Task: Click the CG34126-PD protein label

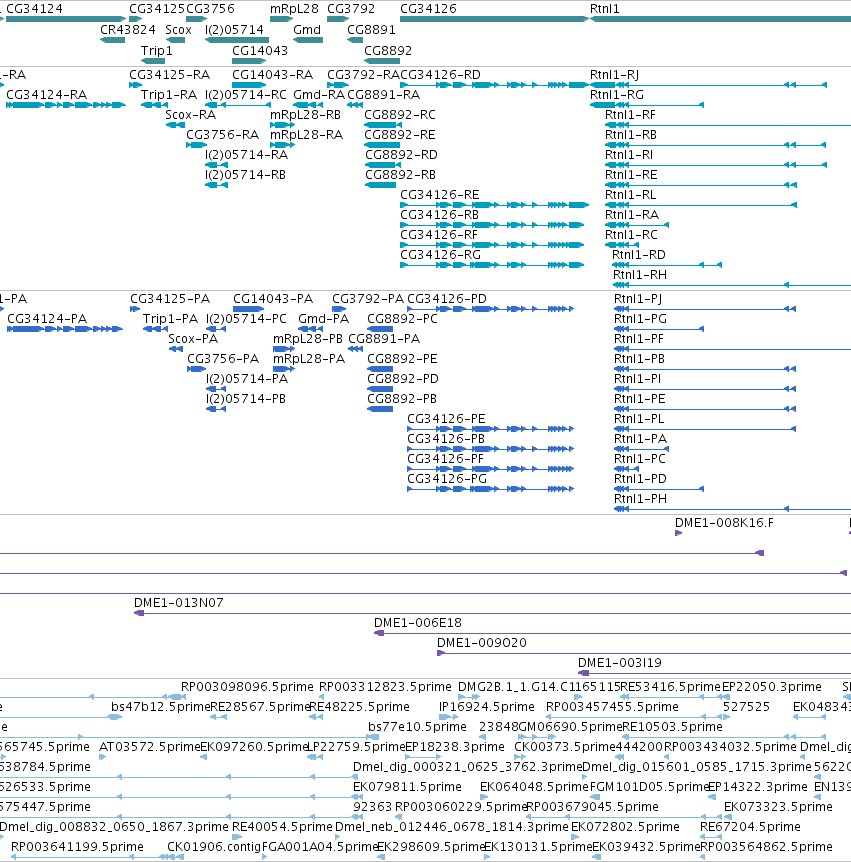Action: tap(447, 299)
